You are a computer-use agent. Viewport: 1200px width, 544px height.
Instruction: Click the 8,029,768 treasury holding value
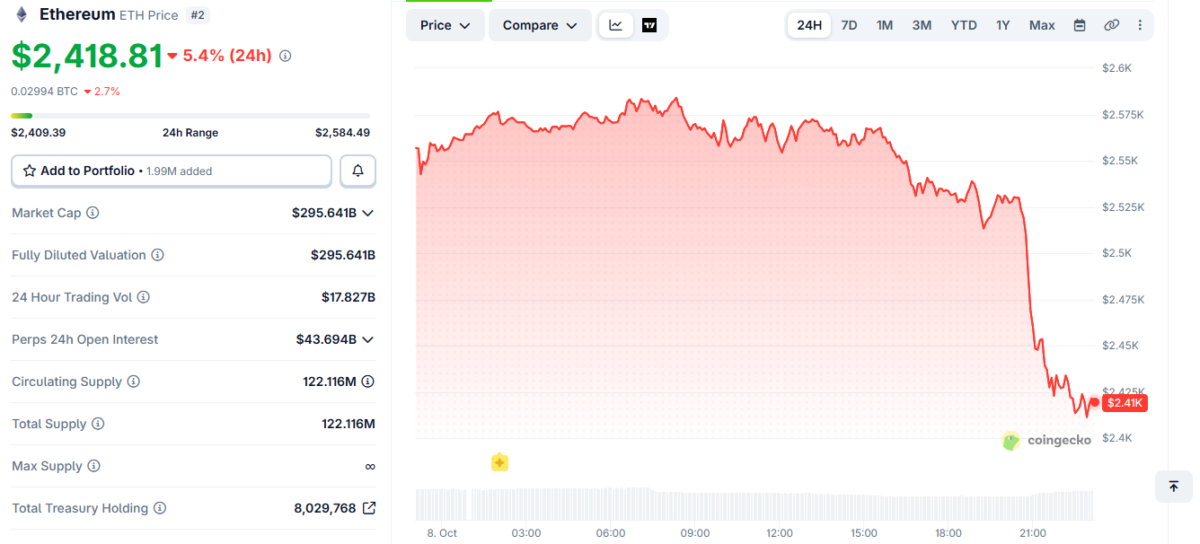325,508
